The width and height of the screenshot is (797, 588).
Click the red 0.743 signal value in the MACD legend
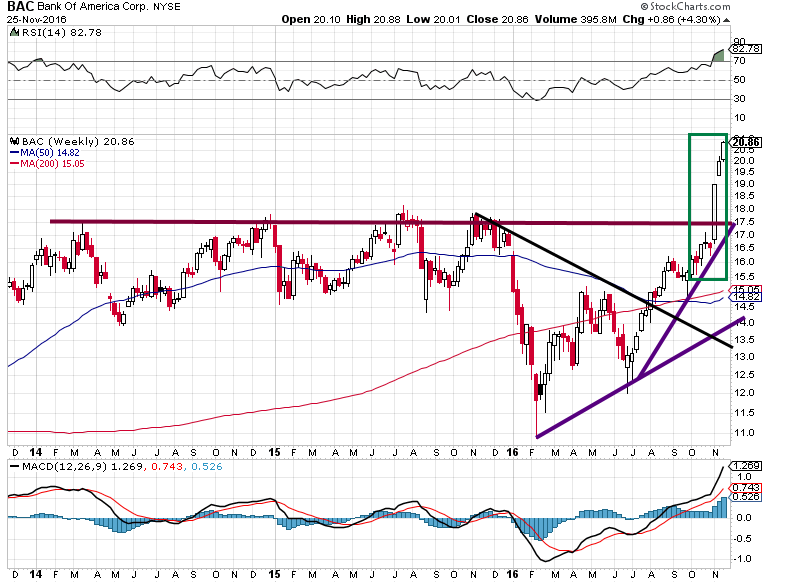pos(166,467)
